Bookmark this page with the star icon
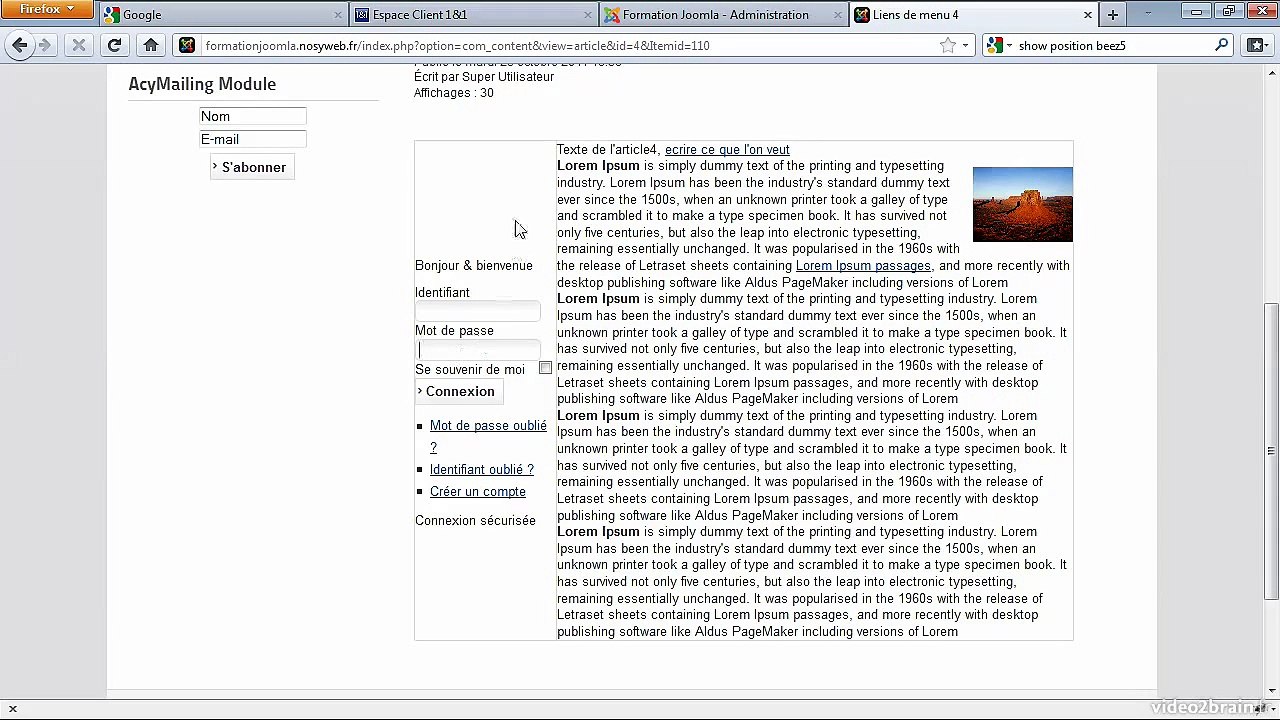 point(947,45)
